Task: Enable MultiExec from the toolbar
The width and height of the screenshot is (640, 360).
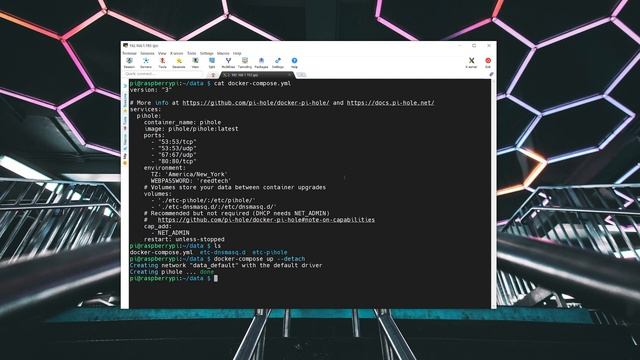Action: click(x=228, y=62)
